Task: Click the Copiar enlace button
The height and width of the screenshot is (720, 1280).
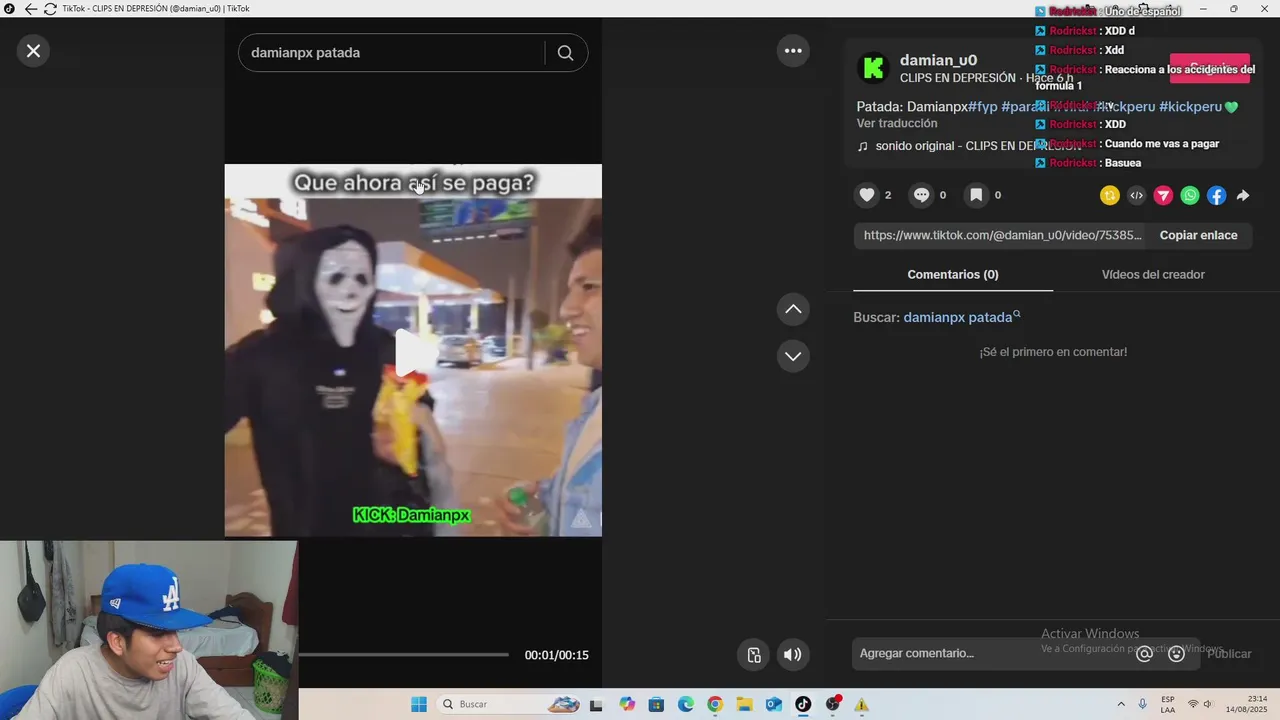Action: [1198, 235]
